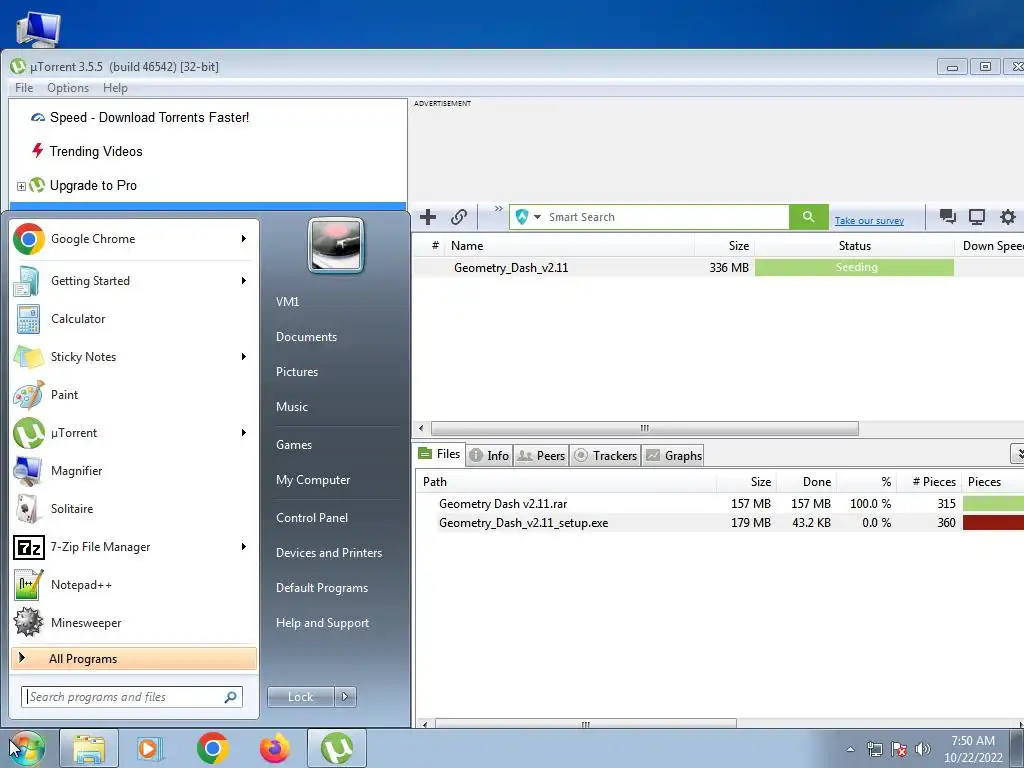The image size is (1024, 768).
Task: Click the green search magnifier button
Action: coord(808,217)
